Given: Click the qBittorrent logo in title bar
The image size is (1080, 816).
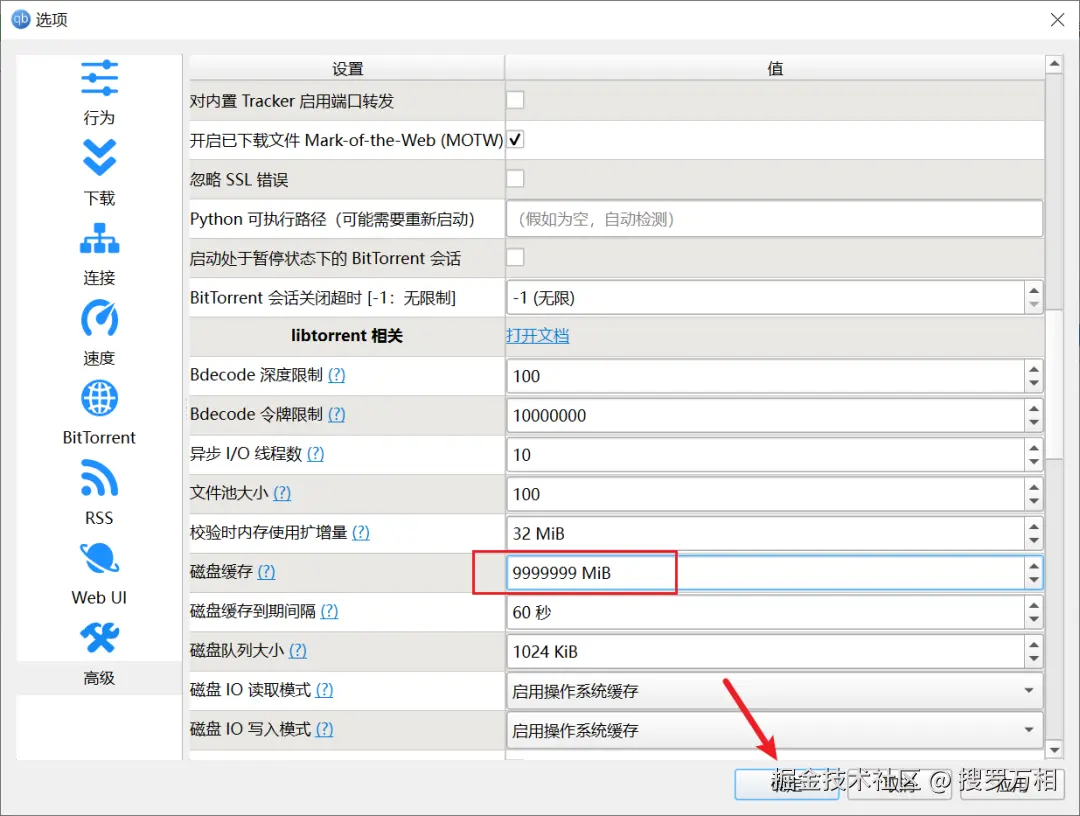Looking at the screenshot, I should pyautogui.click(x=21, y=19).
